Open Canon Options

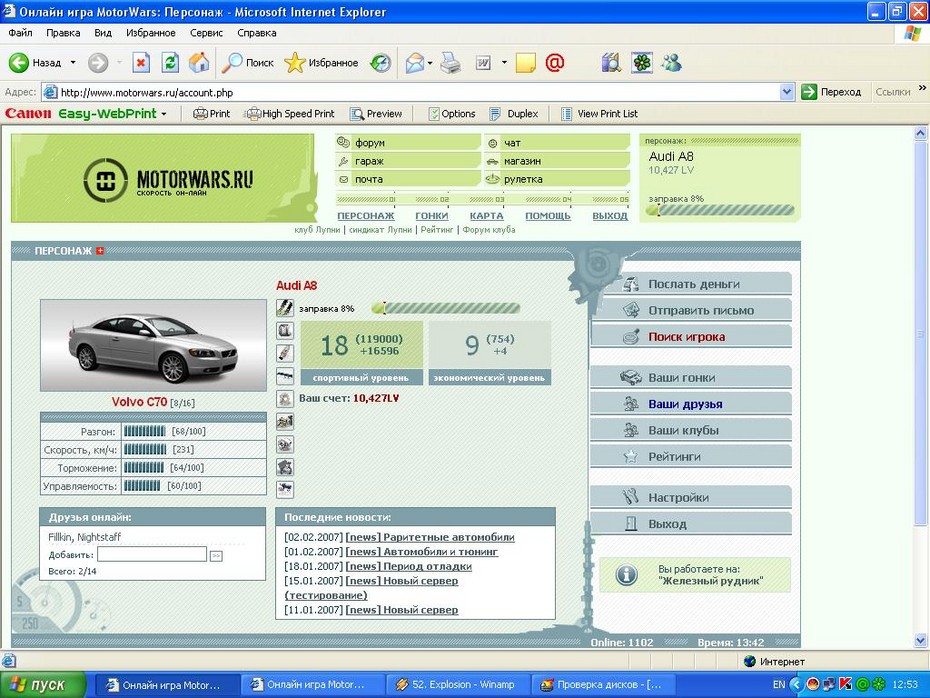[452, 113]
